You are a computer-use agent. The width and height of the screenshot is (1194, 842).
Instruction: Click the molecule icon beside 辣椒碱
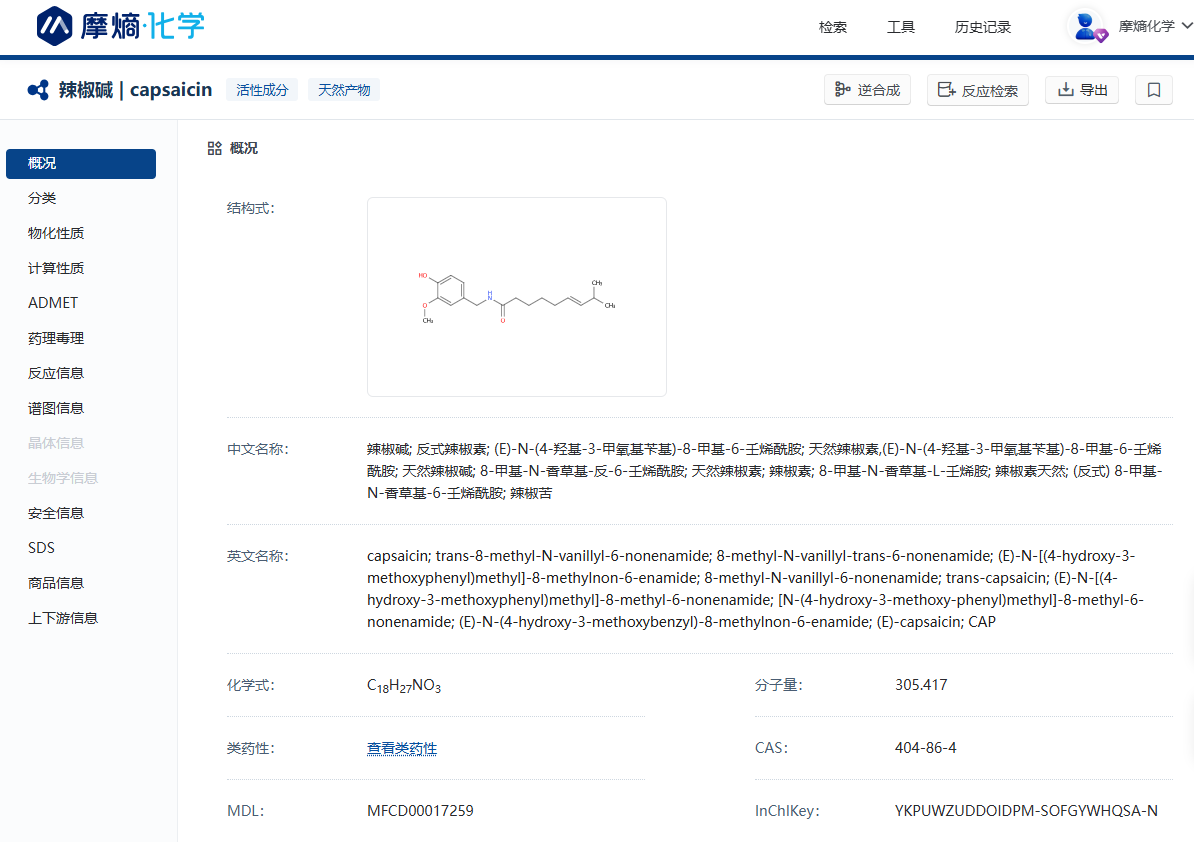[x=38, y=90]
